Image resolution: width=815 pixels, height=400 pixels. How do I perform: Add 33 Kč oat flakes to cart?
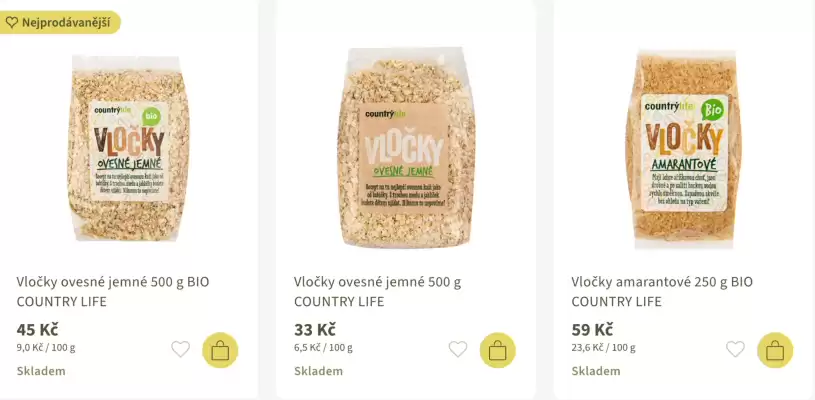click(498, 350)
